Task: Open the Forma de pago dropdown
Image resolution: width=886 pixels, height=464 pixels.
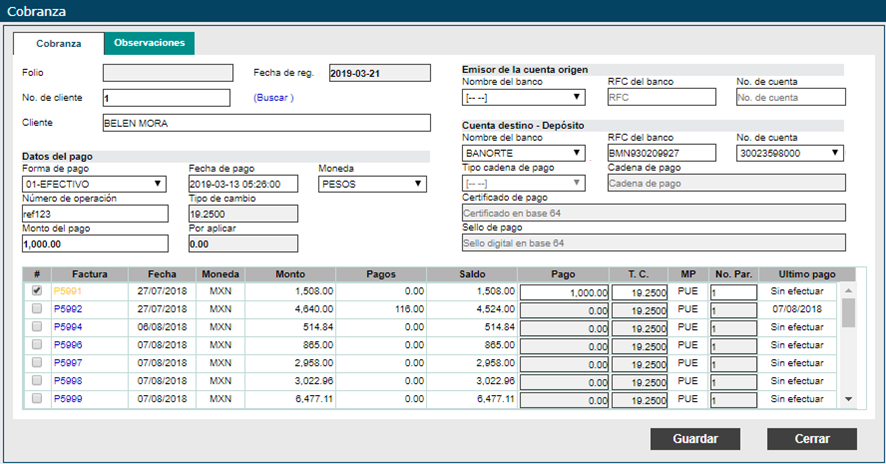Action: click(95, 184)
